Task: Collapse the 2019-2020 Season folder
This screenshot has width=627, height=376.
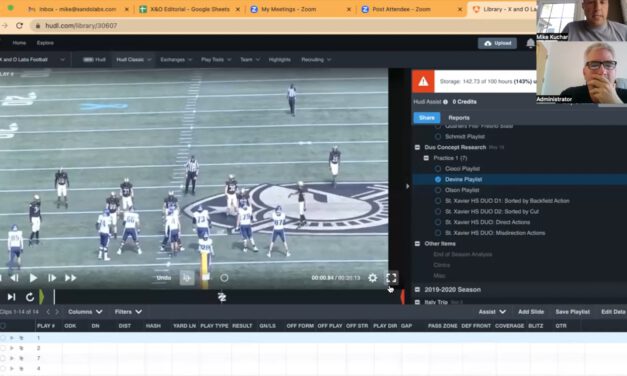Action: (x=417, y=289)
